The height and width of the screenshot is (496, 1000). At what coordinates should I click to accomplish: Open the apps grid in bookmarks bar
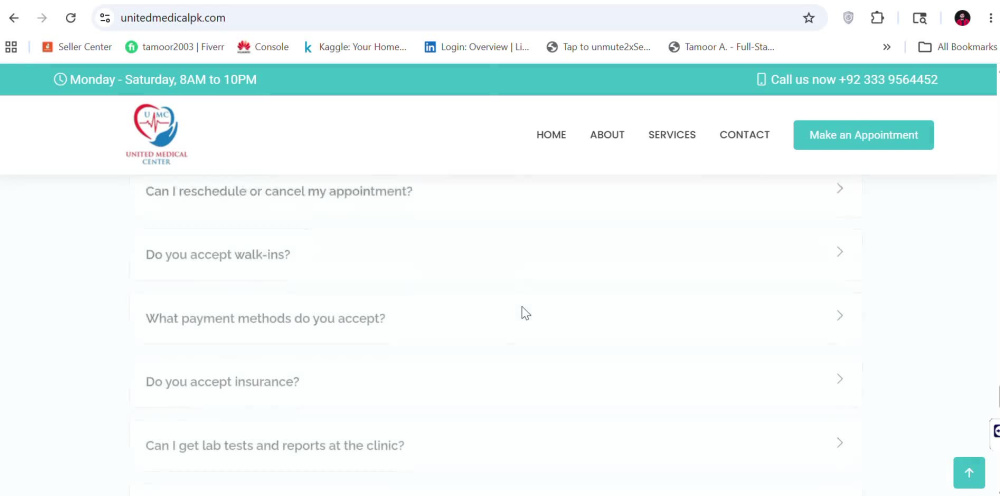(11, 47)
